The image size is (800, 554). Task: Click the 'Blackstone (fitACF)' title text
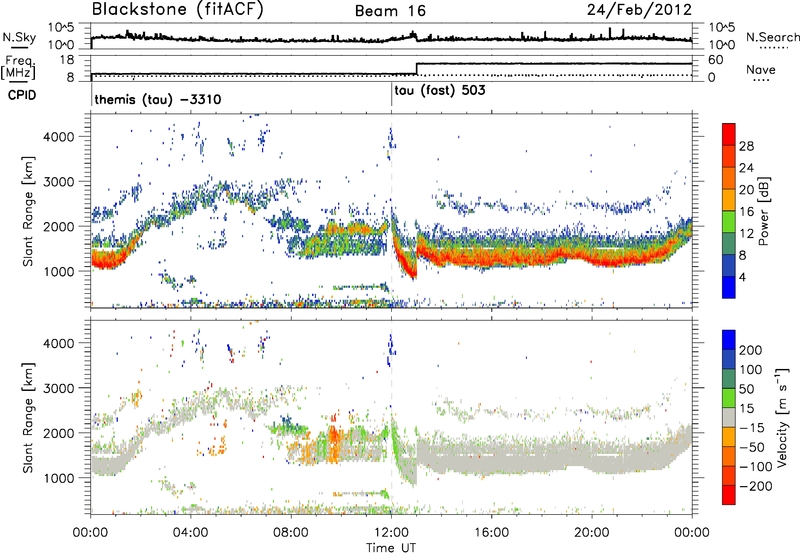tap(177, 9)
